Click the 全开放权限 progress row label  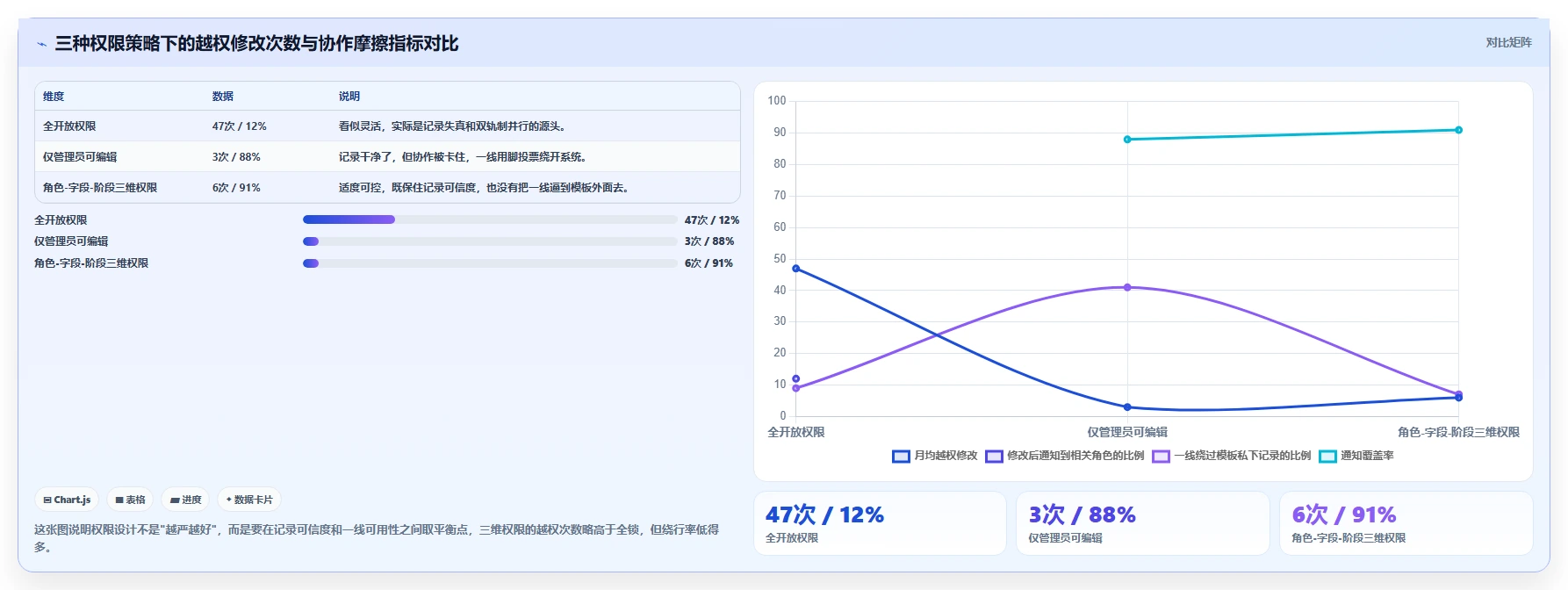point(61,220)
